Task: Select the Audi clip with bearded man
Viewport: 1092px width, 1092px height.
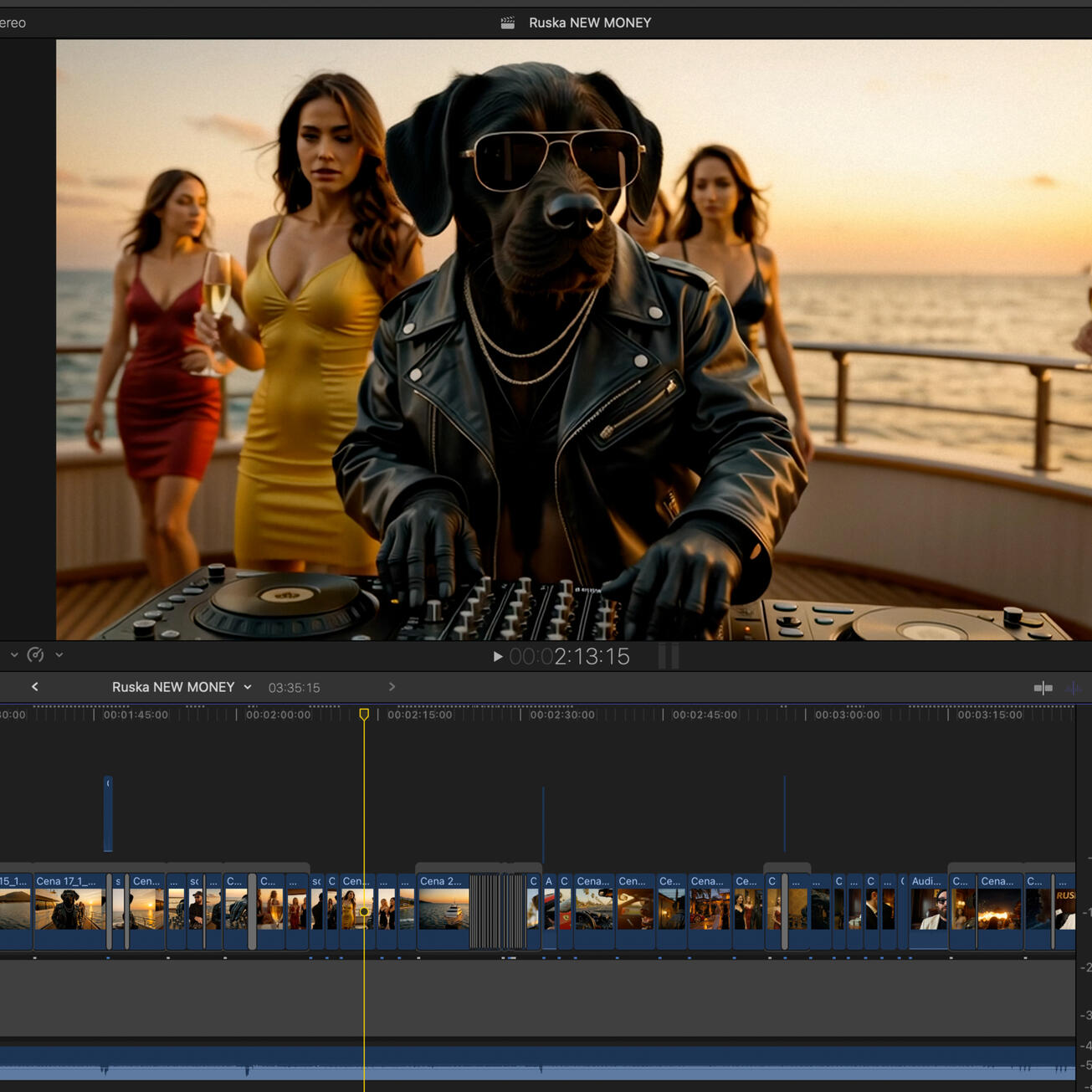Action: coord(928,910)
